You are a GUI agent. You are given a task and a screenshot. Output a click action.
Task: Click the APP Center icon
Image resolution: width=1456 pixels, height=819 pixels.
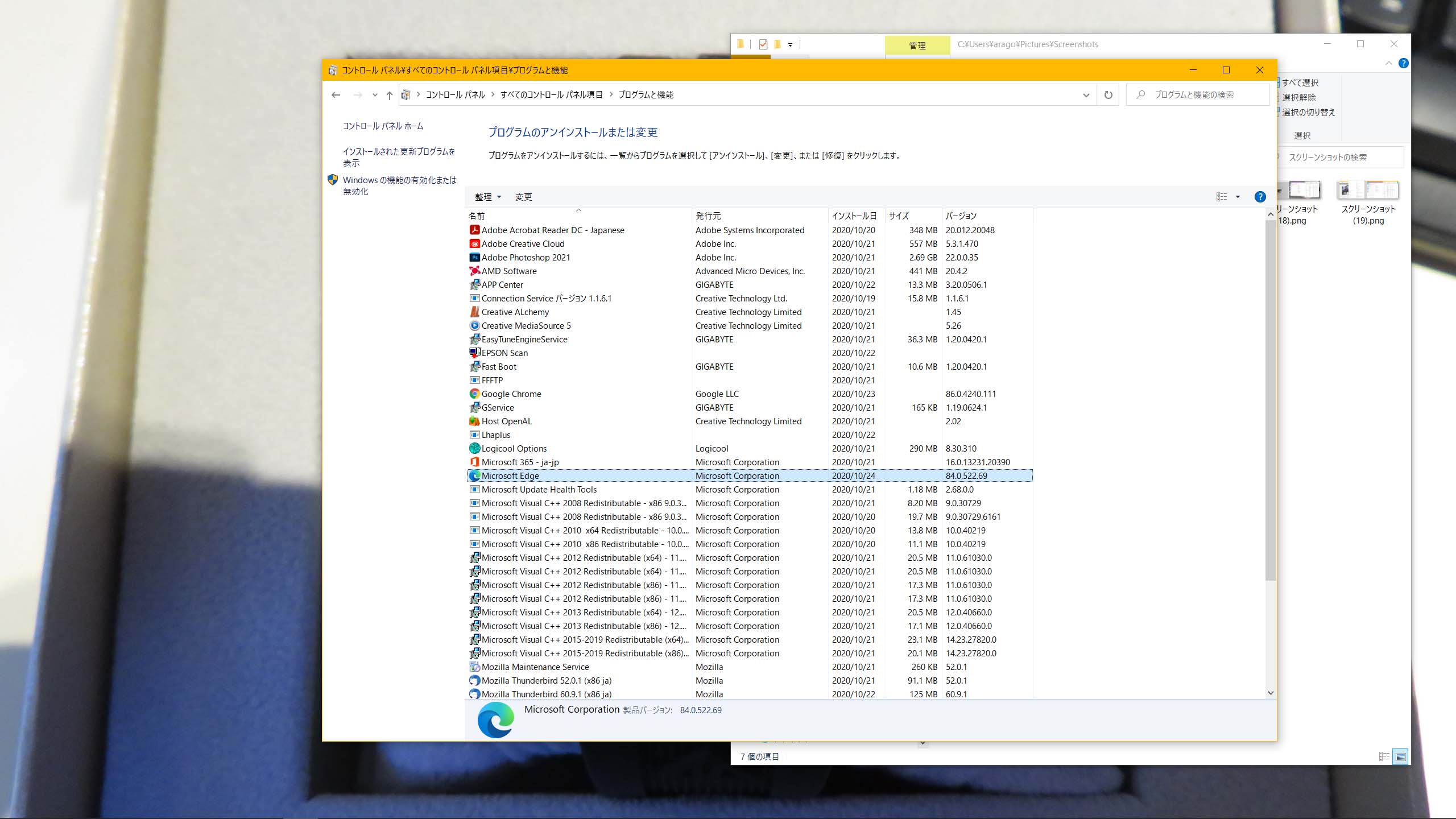click(x=474, y=284)
